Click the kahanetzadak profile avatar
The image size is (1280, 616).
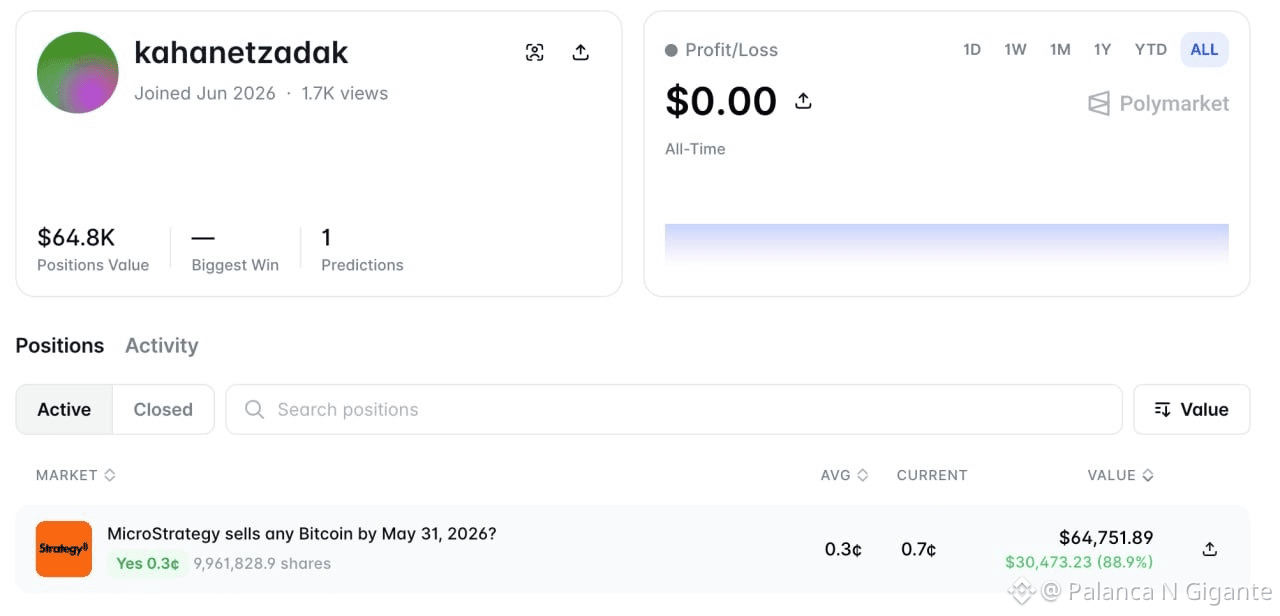tap(78, 73)
